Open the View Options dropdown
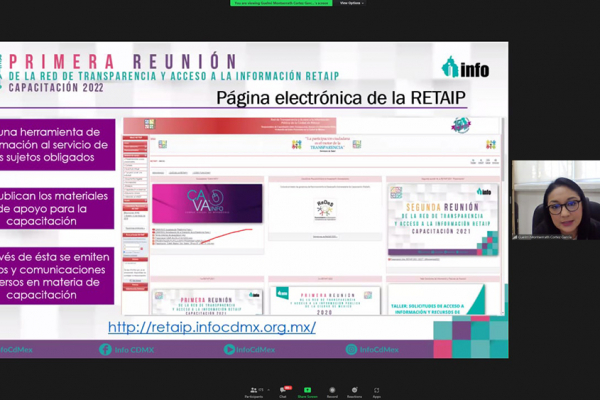The image size is (600, 400). [x=352, y=3]
